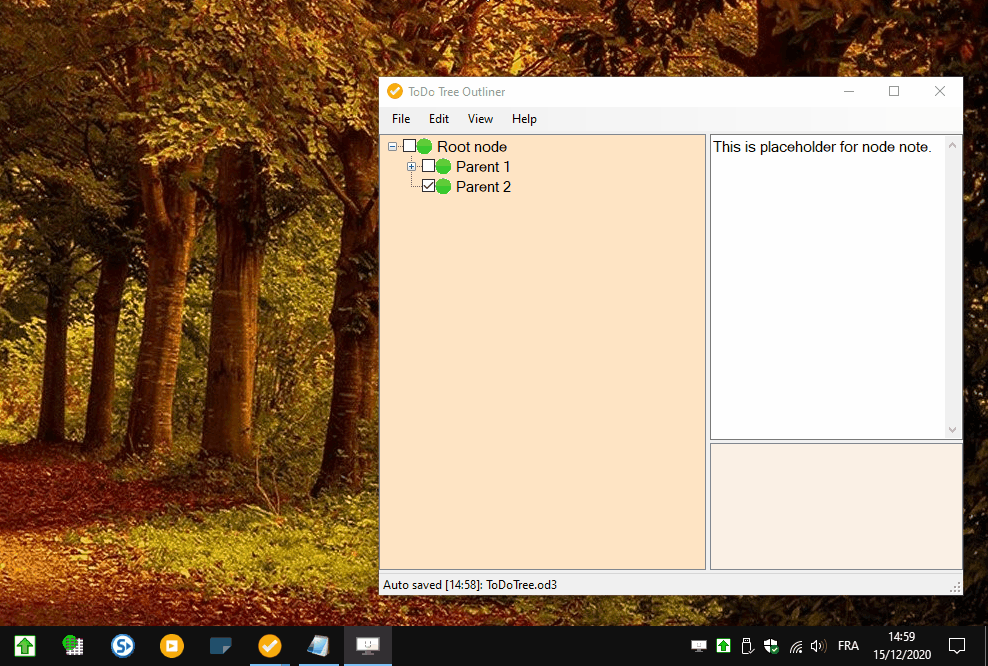Image resolution: width=988 pixels, height=666 pixels.
Task: Uncheck the Parent 2 checkbox
Action: click(428, 186)
